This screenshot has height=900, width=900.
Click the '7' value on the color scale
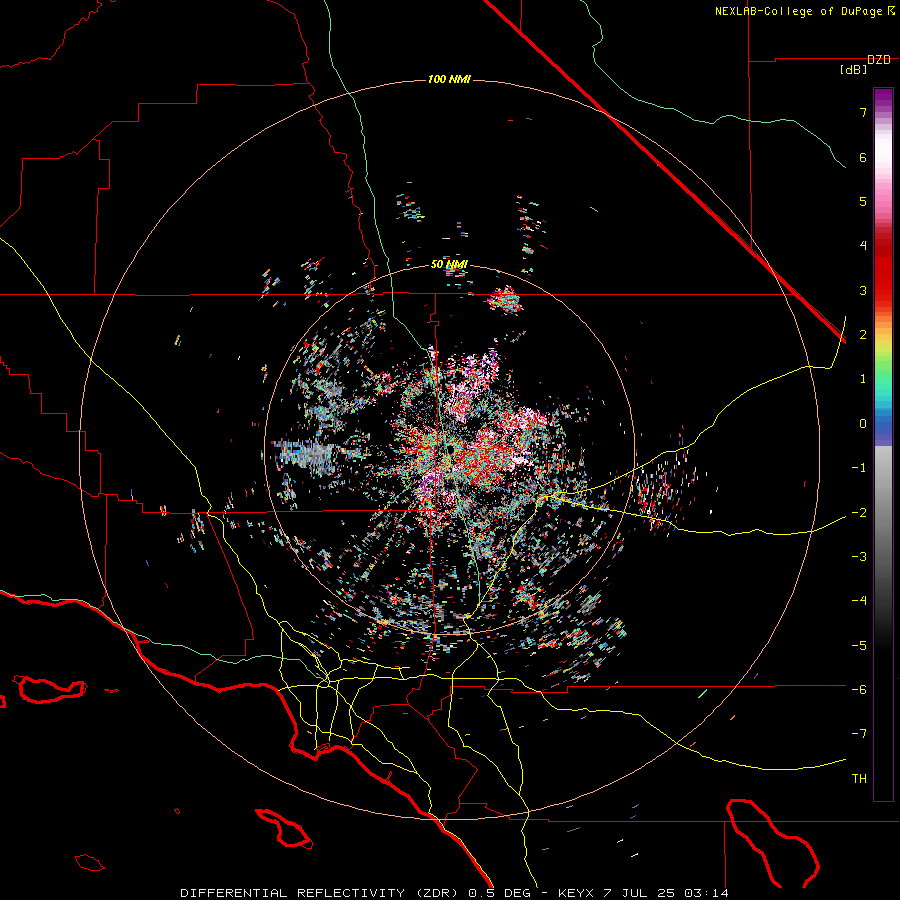coord(863,112)
